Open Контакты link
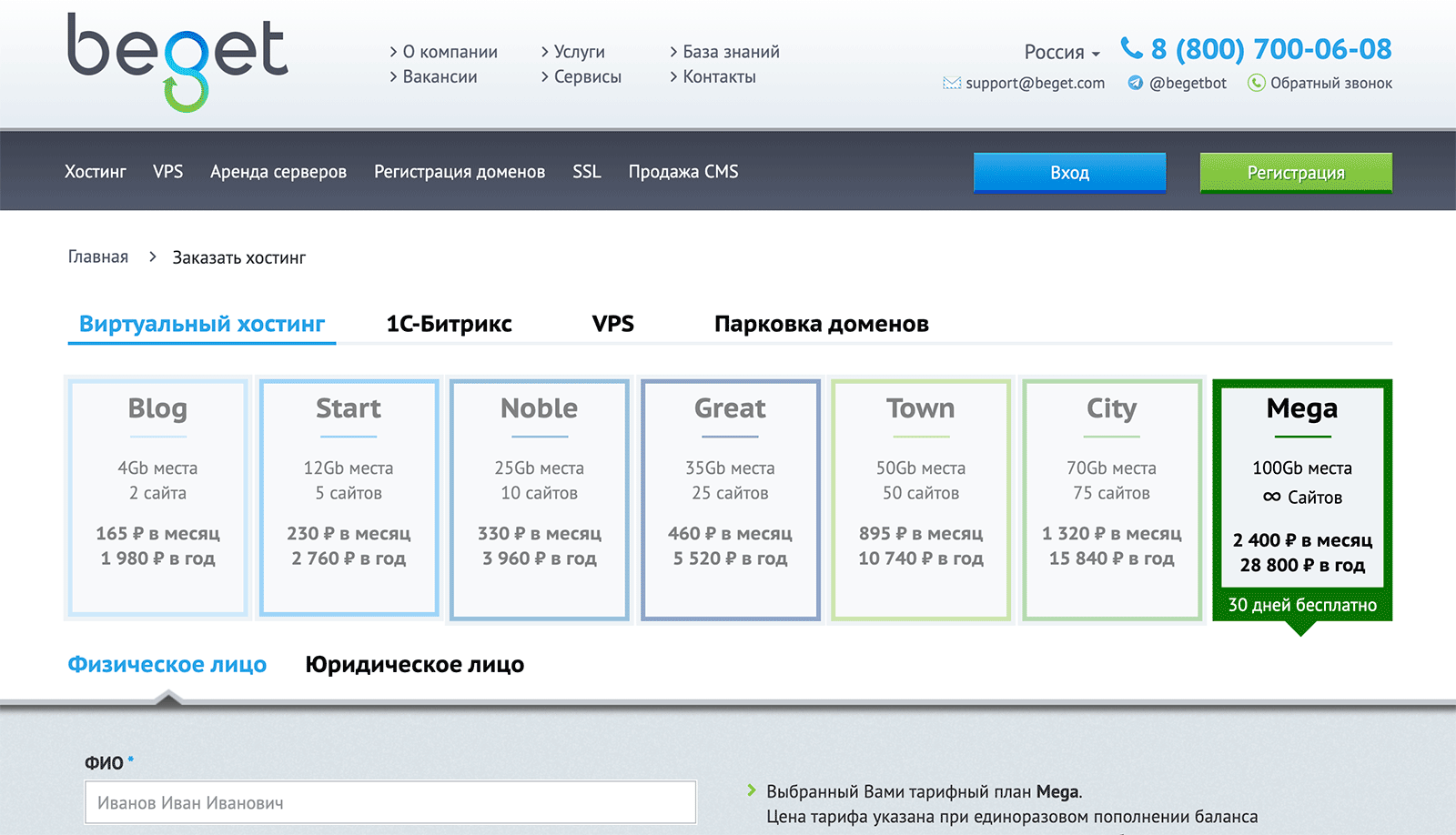The width and height of the screenshot is (1456, 835). [719, 76]
